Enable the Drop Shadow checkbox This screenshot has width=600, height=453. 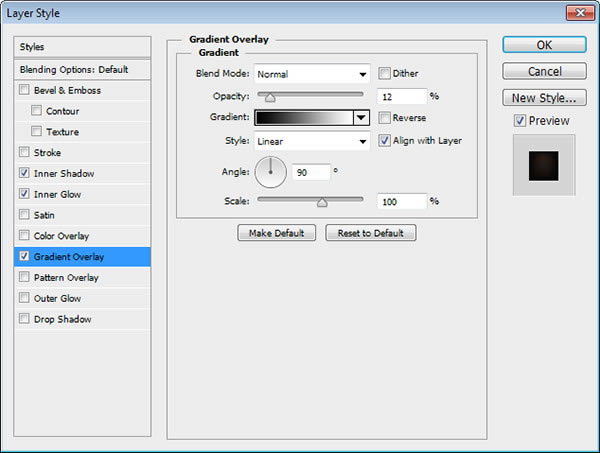pos(24,318)
